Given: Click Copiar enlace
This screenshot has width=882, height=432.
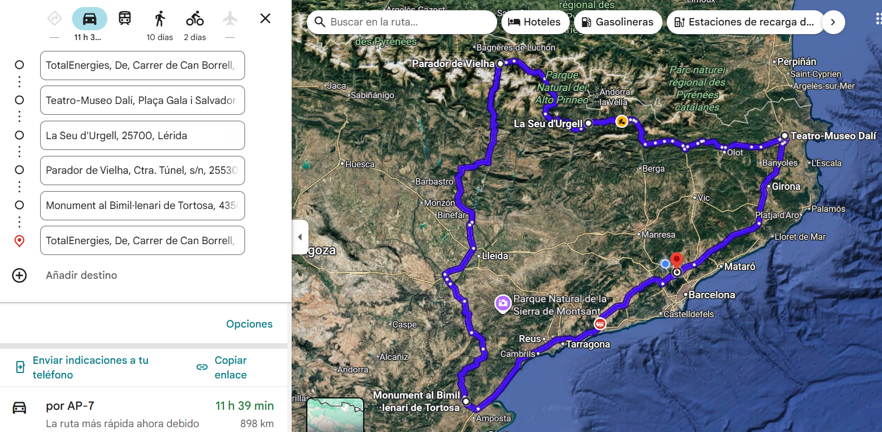Looking at the screenshot, I should point(231,367).
